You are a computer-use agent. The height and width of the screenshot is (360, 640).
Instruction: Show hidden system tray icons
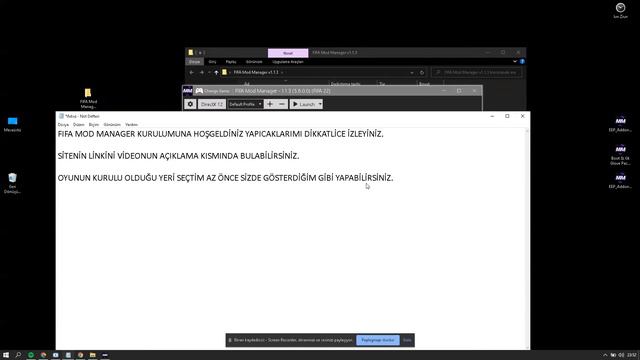[x=605, y=355]
